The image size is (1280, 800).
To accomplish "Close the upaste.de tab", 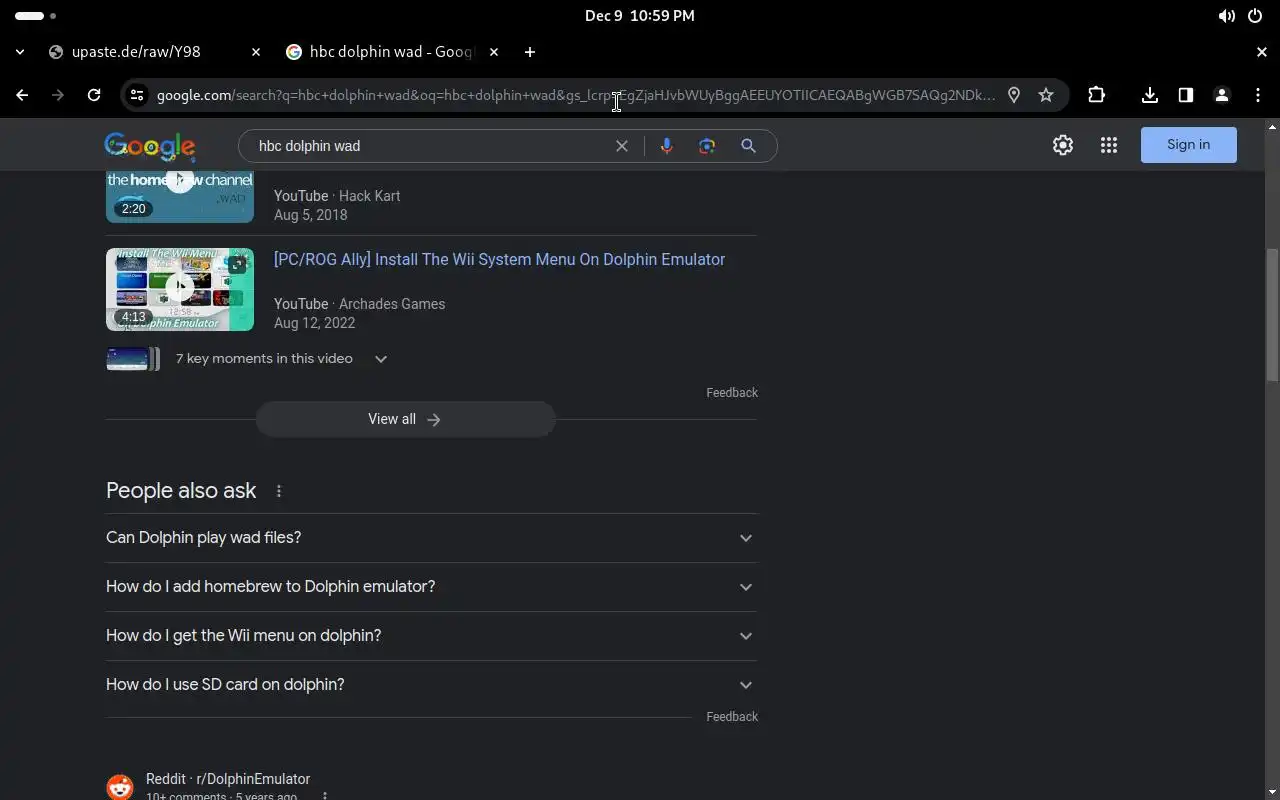I will (255, 52).
